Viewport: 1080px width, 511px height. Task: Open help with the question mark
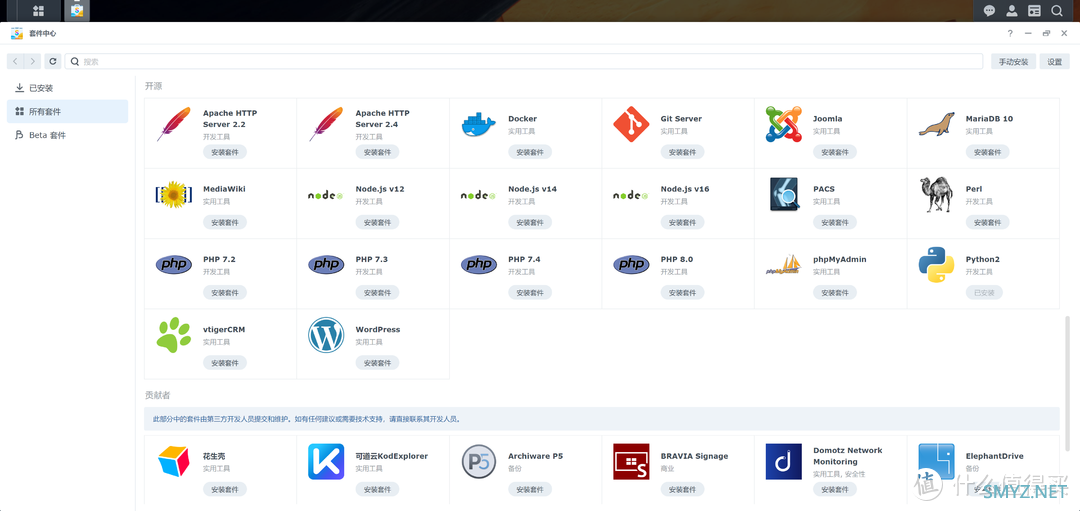pos(1010,33)
